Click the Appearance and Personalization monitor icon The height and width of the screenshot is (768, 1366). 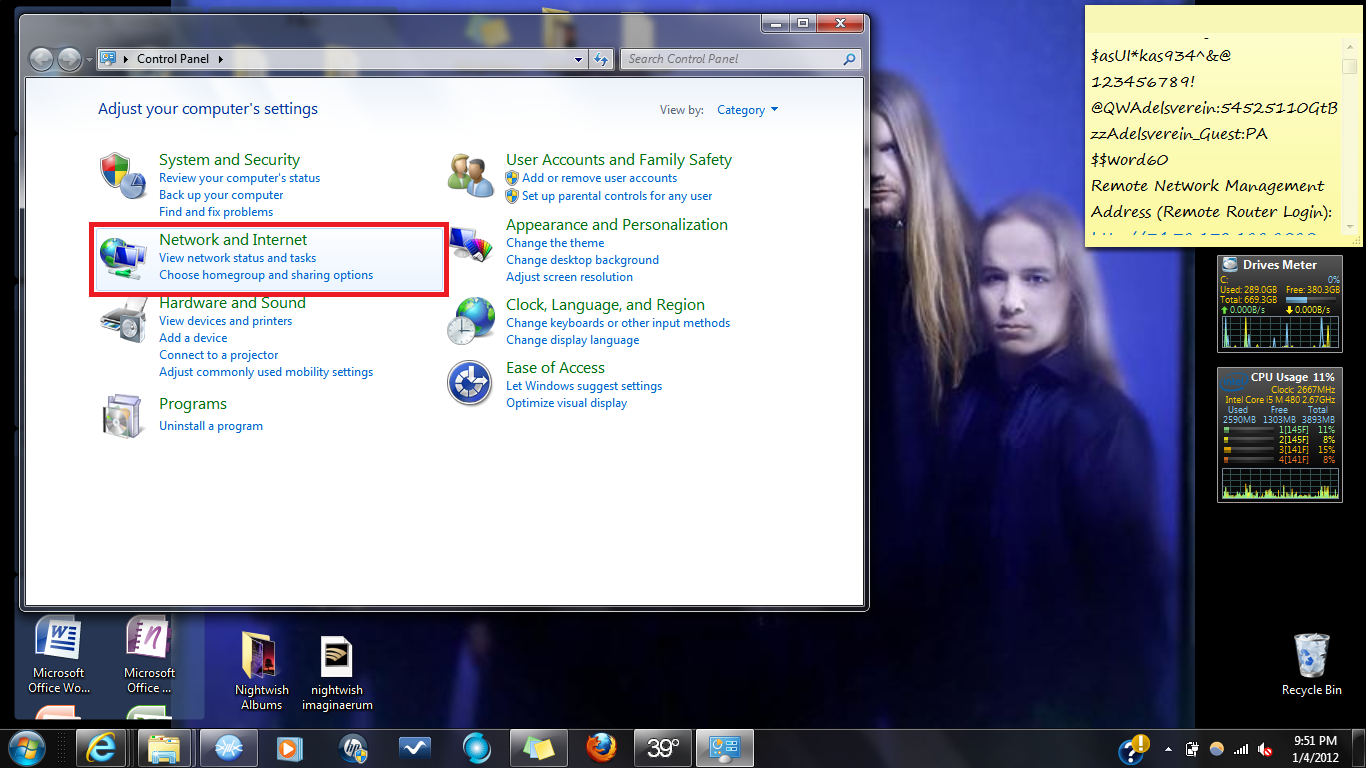click(x=471, y=243)
